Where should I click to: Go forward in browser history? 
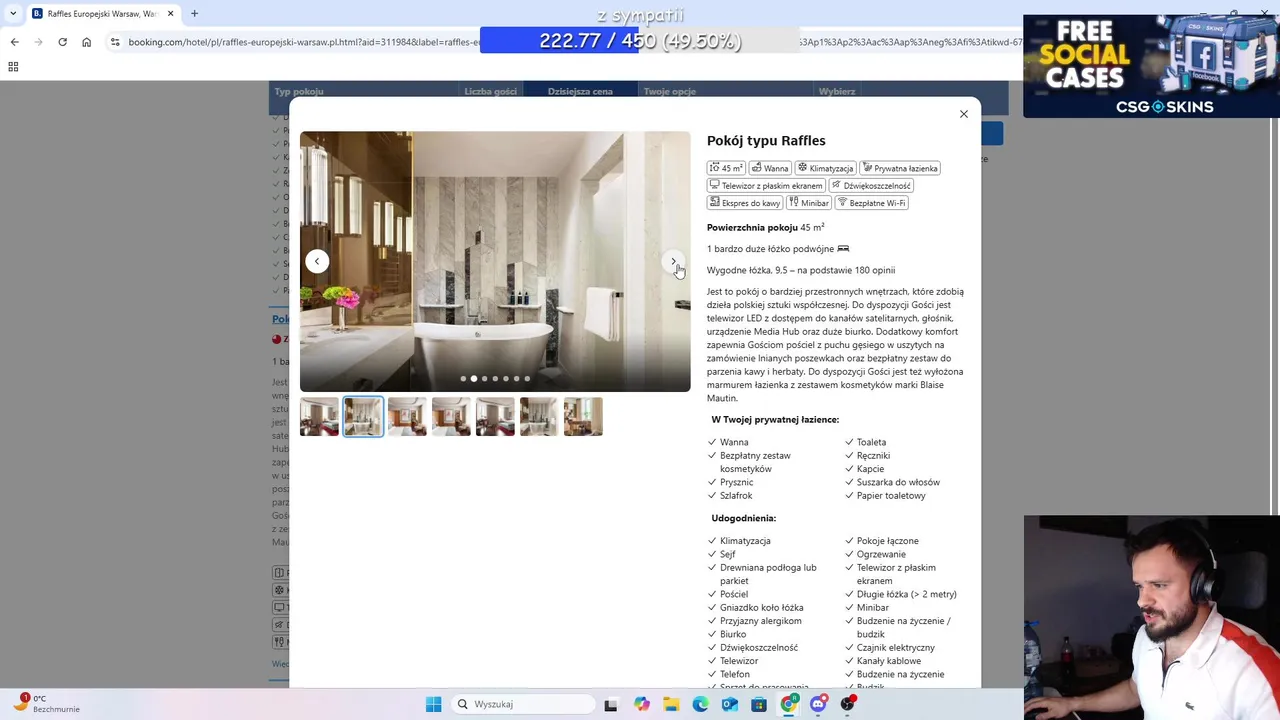point(38,42)
